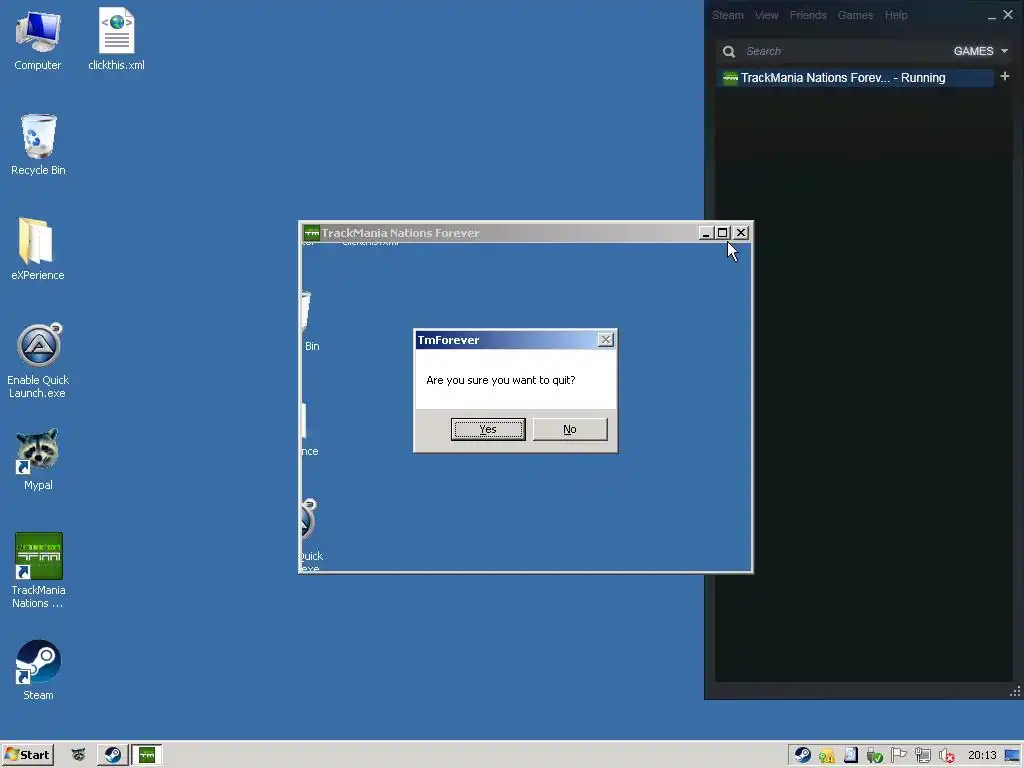
Task: Click the Steam taskbar button
Action: pos(112,755)
